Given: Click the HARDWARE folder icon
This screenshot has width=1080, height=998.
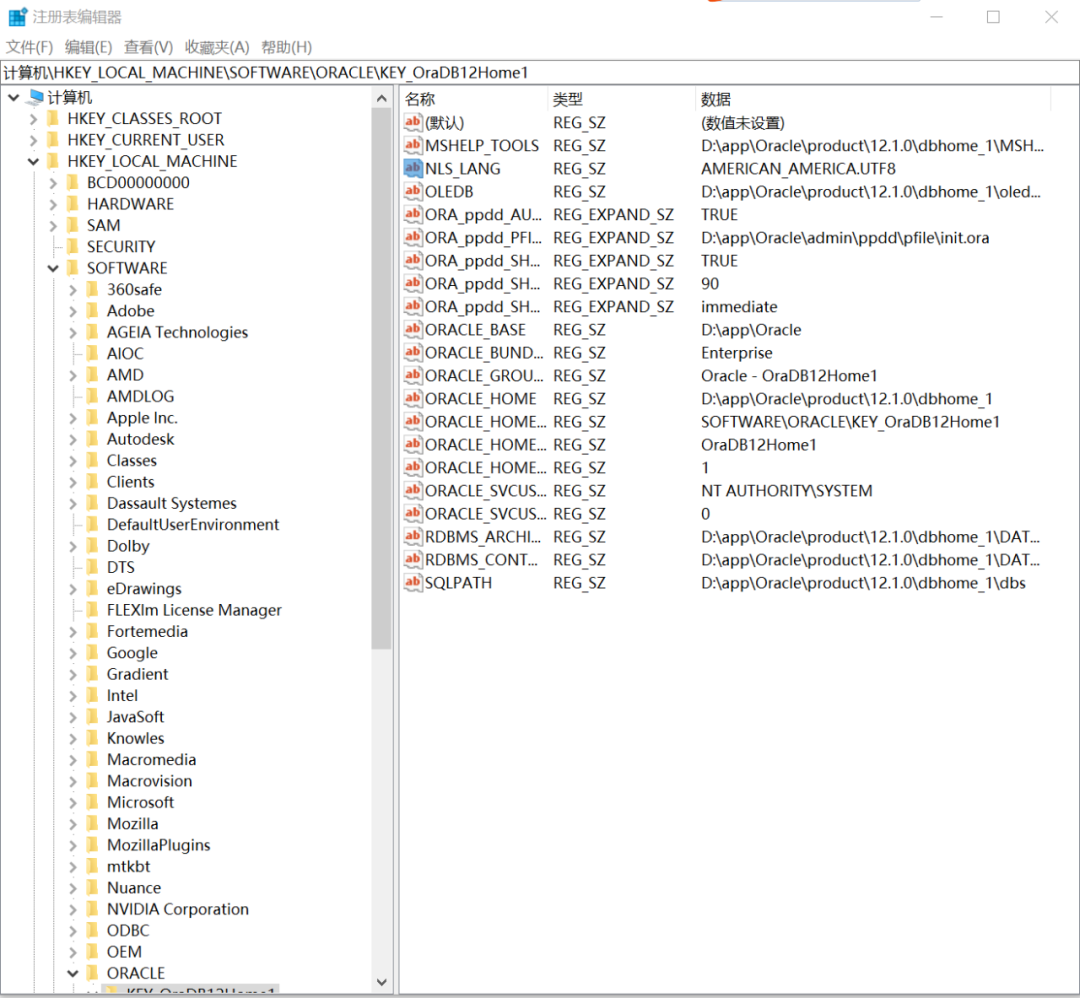Looking at the screenshot, I should coord(73,204).
